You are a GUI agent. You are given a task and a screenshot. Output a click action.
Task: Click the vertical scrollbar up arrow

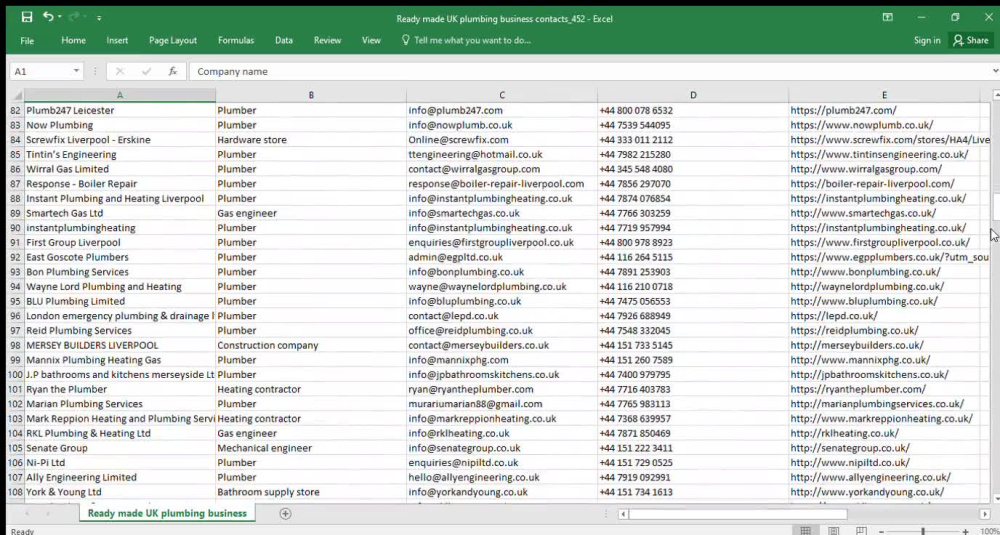[x=996, y=95]
